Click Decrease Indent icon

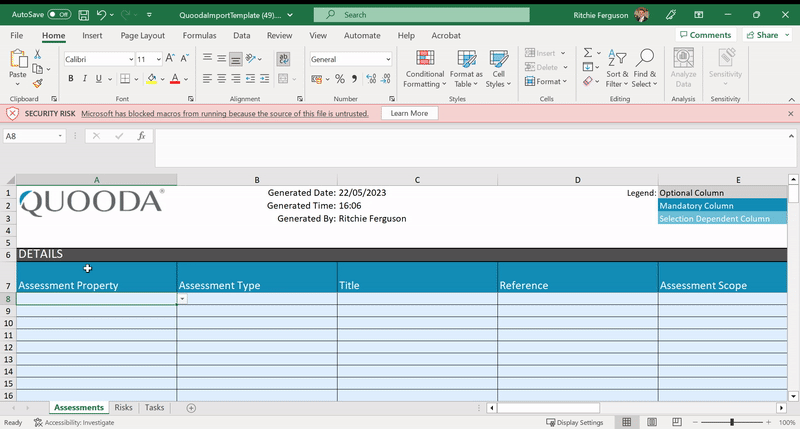(x=250, y=79)
